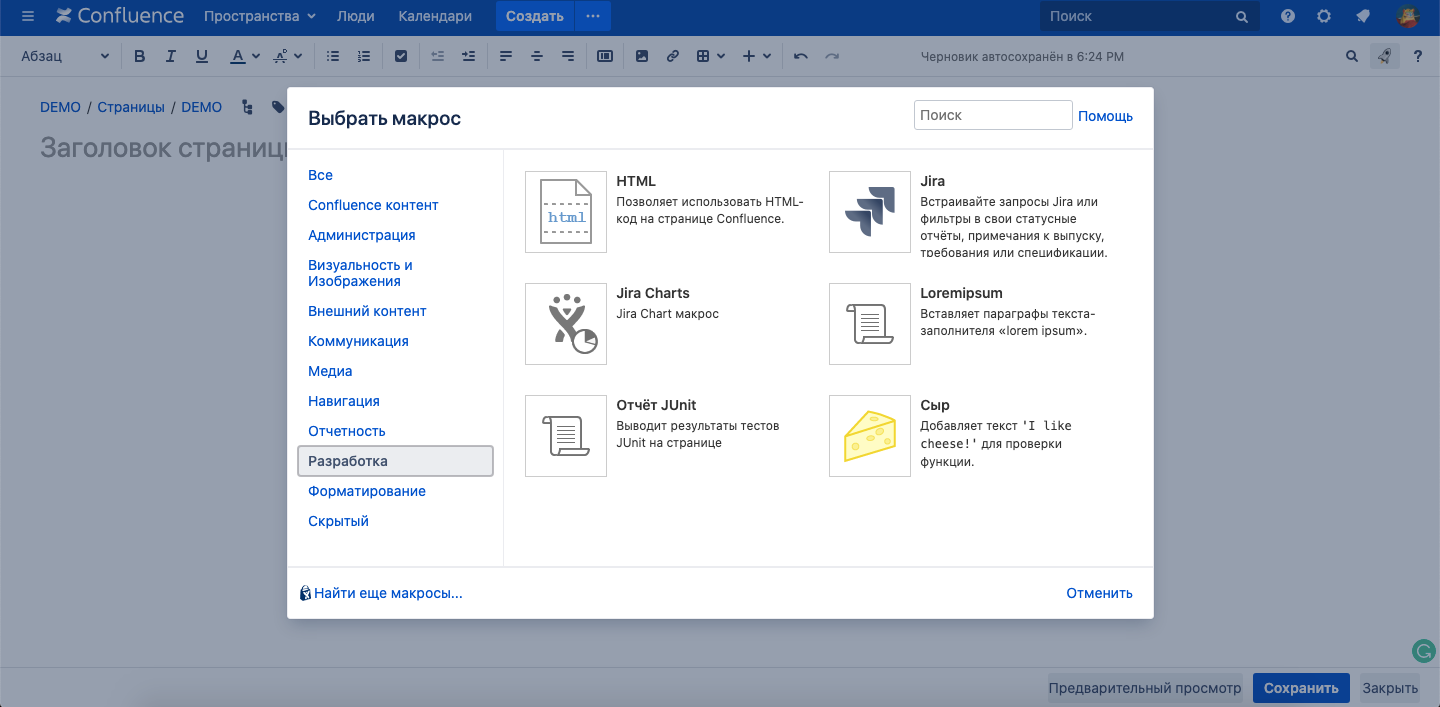This screenshot has height=707, width=1440.
Task: Open the user avatar profile menu
Action: point(1407,16)
